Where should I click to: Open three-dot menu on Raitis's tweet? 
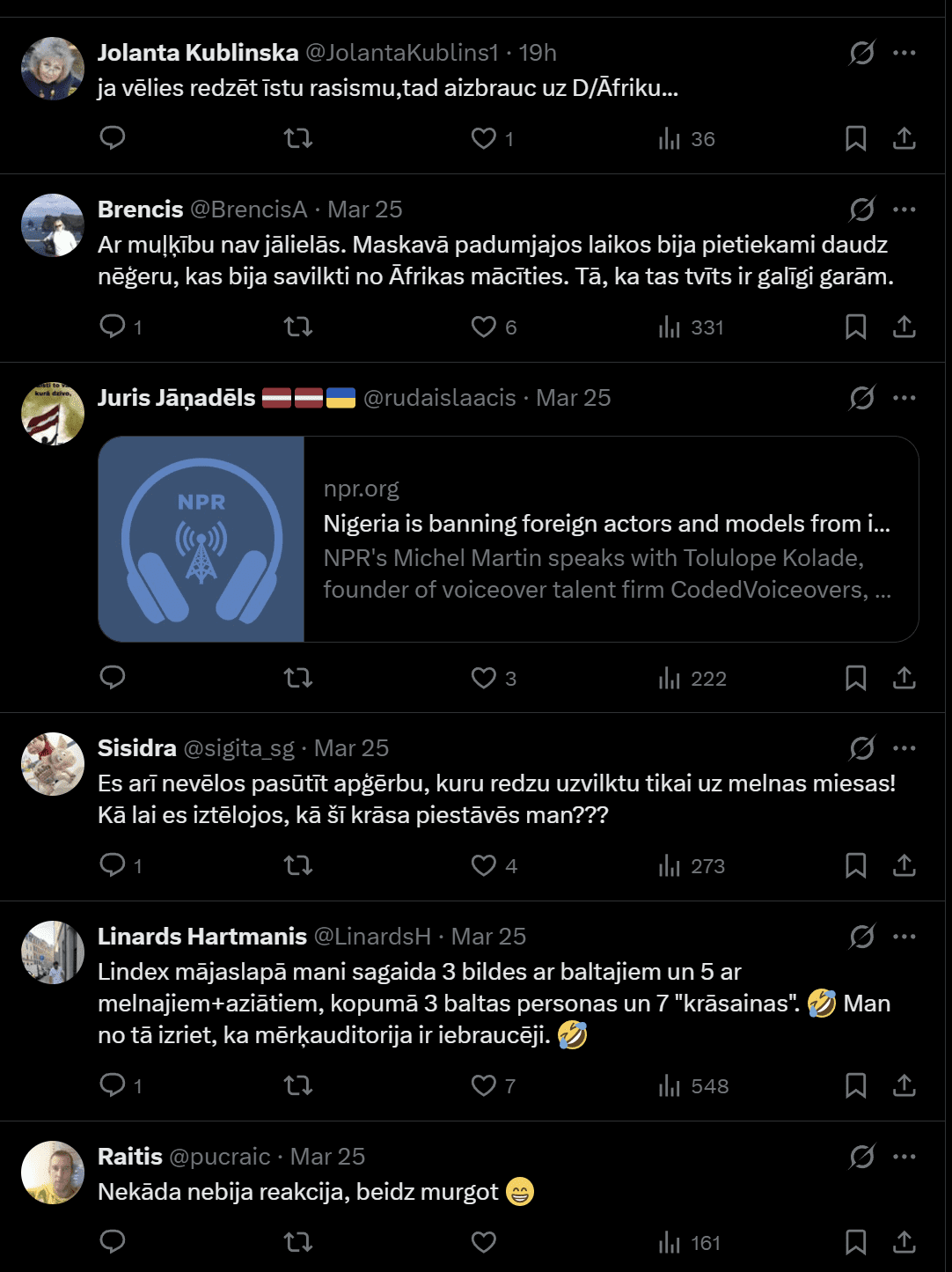[904, 1157]
